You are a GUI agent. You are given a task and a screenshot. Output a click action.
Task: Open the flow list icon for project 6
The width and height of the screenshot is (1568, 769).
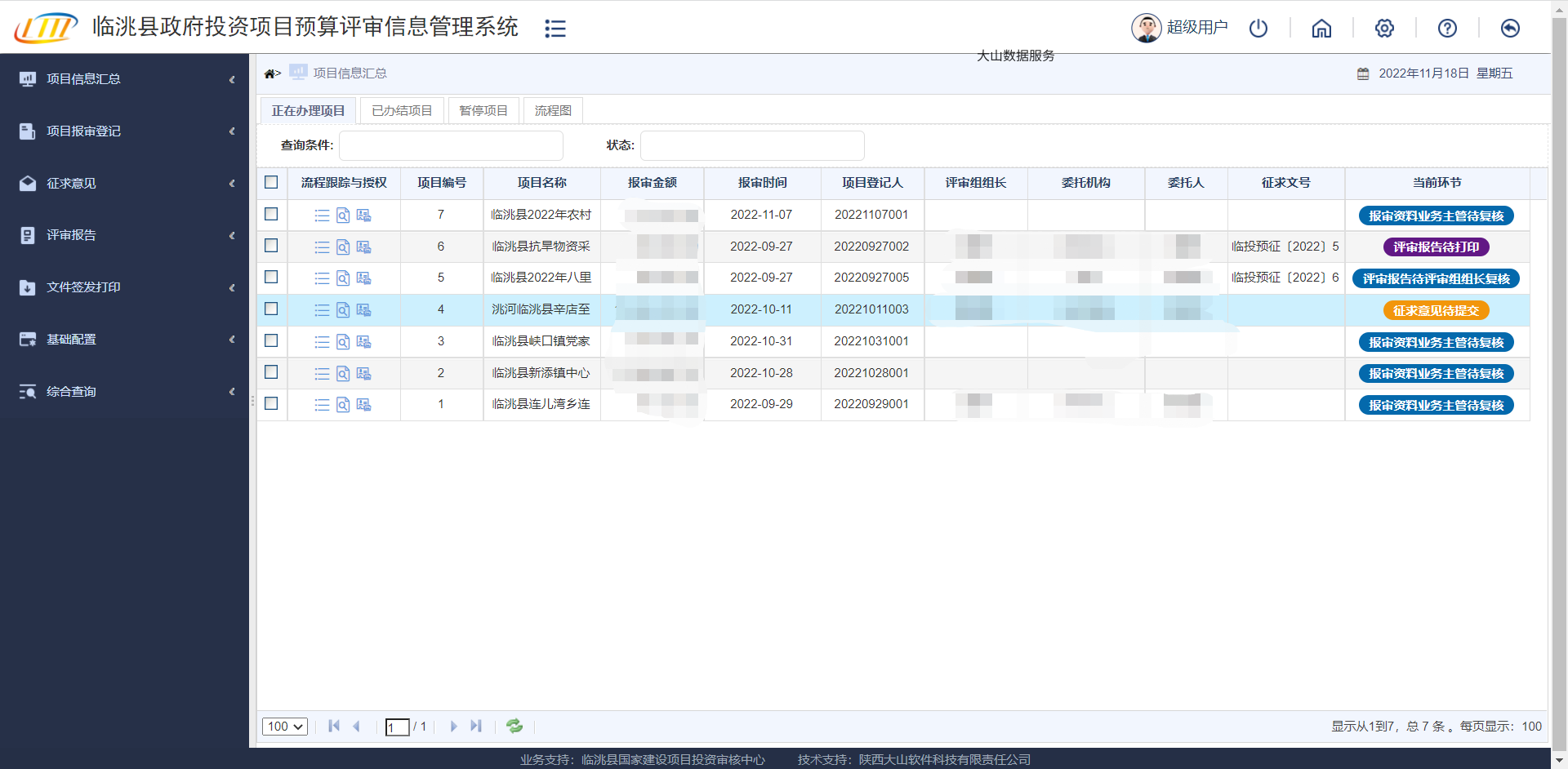click(x=322, y=247)
